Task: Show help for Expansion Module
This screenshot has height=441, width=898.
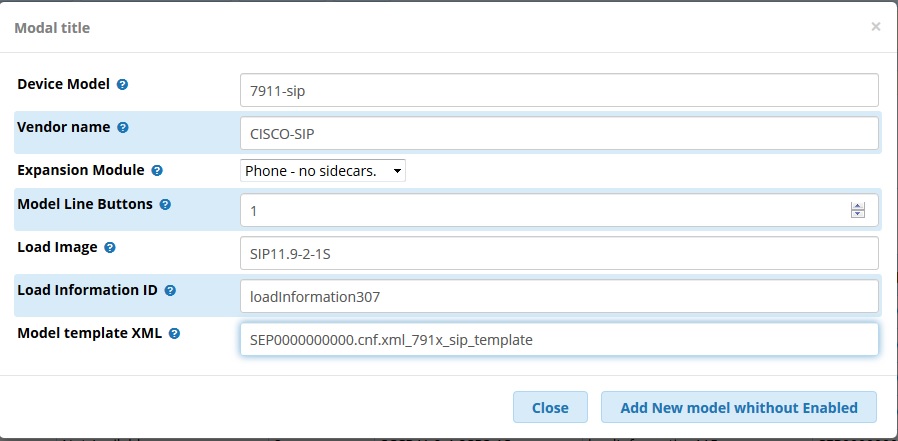Action: point(157,171)
